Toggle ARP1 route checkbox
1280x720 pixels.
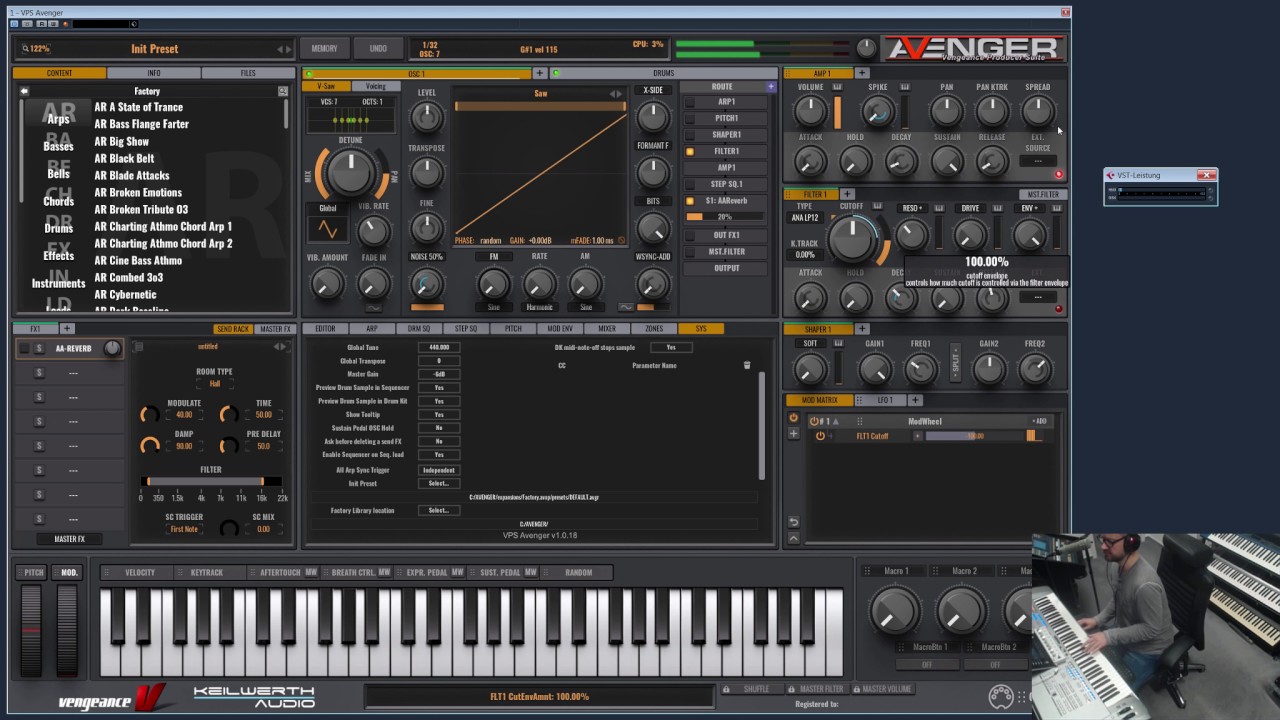point(690,102)
